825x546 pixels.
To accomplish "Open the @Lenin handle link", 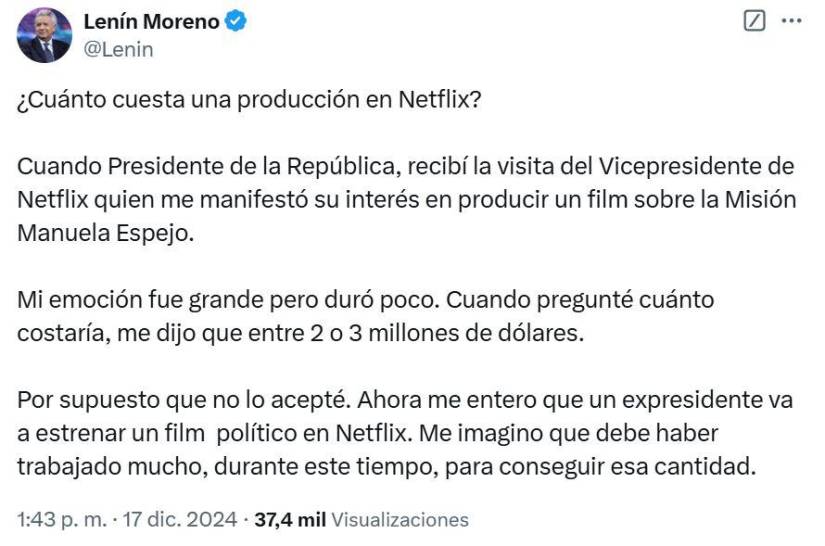I will 118,49.
